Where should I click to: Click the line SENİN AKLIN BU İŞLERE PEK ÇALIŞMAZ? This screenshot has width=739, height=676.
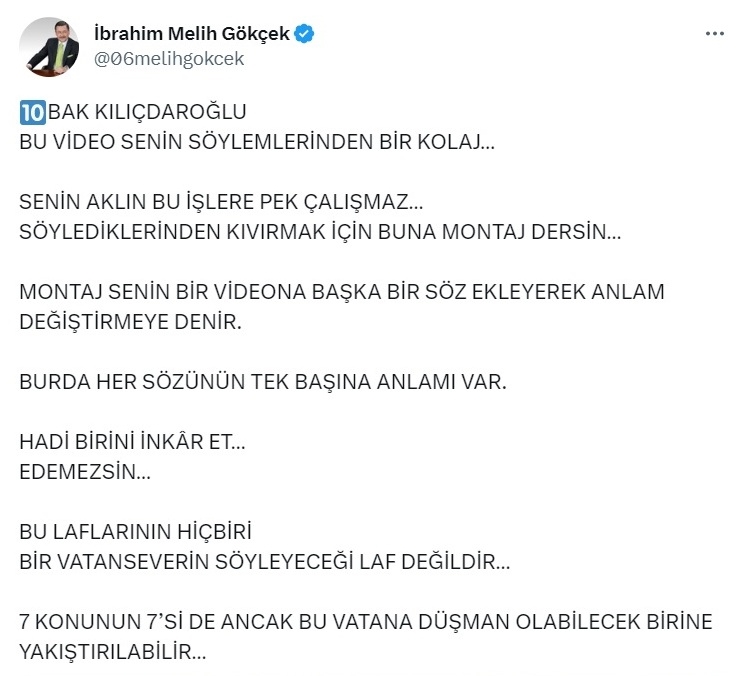click(x=222, y=202)
